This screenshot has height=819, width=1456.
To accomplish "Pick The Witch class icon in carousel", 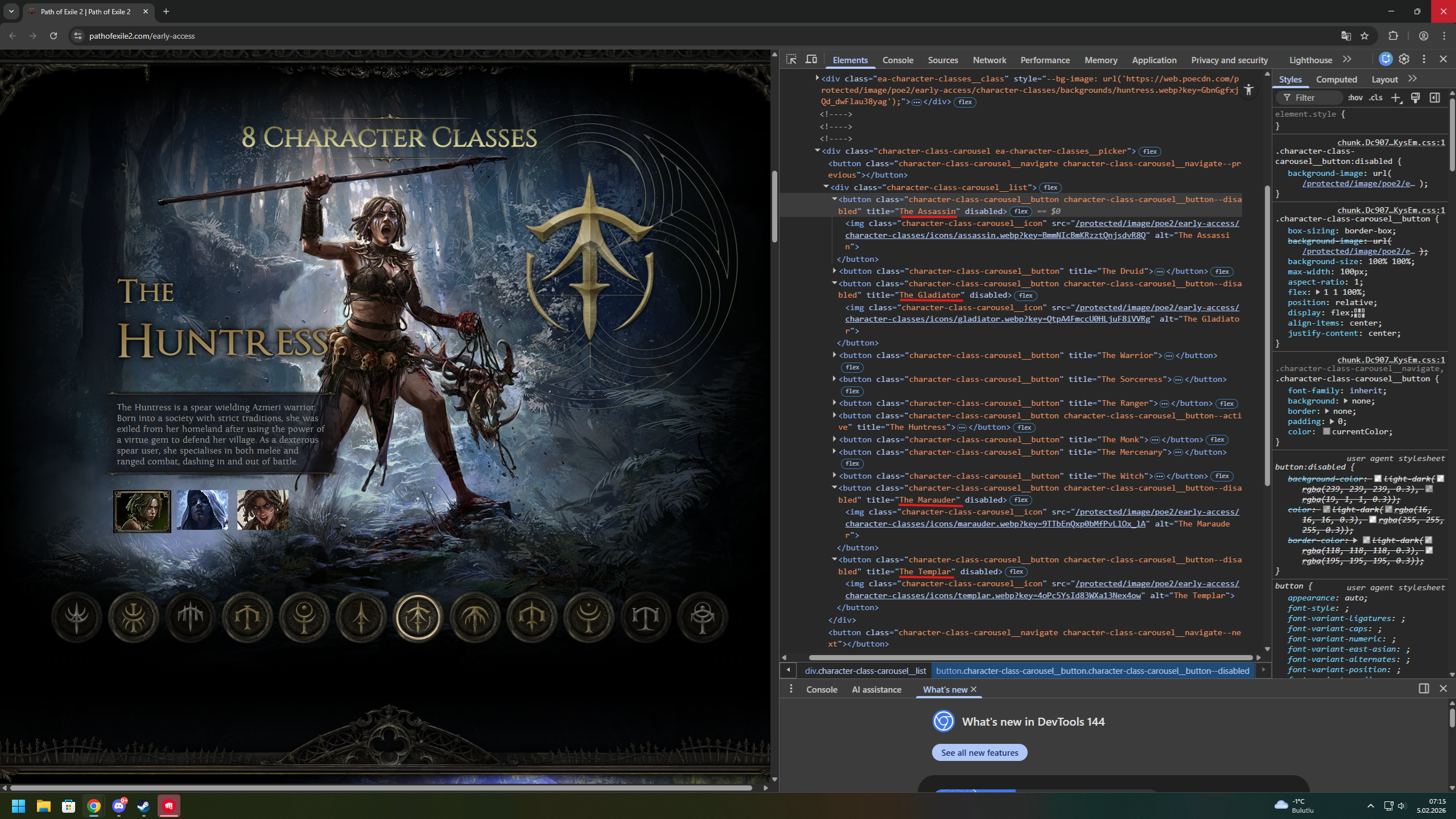I will coord(589,617).
